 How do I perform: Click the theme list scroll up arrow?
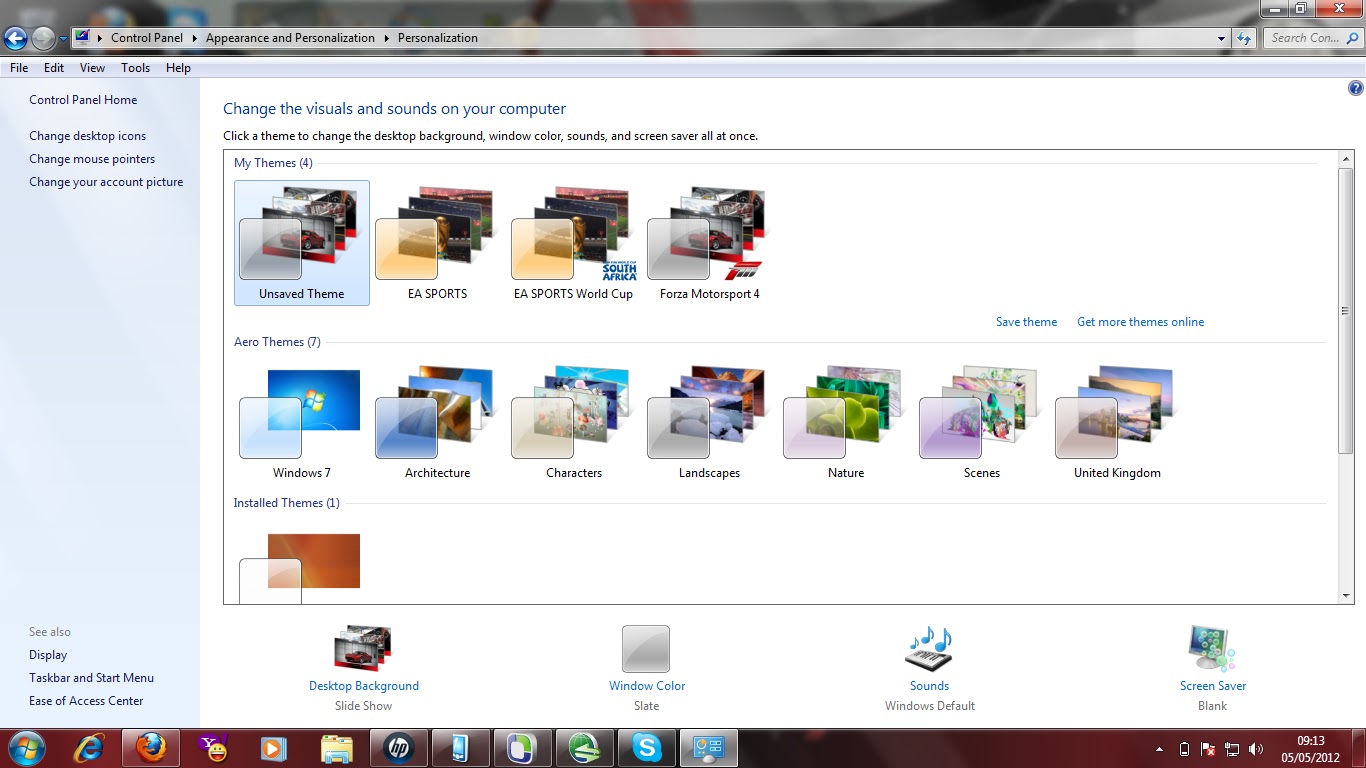[x=1346, y=159]
